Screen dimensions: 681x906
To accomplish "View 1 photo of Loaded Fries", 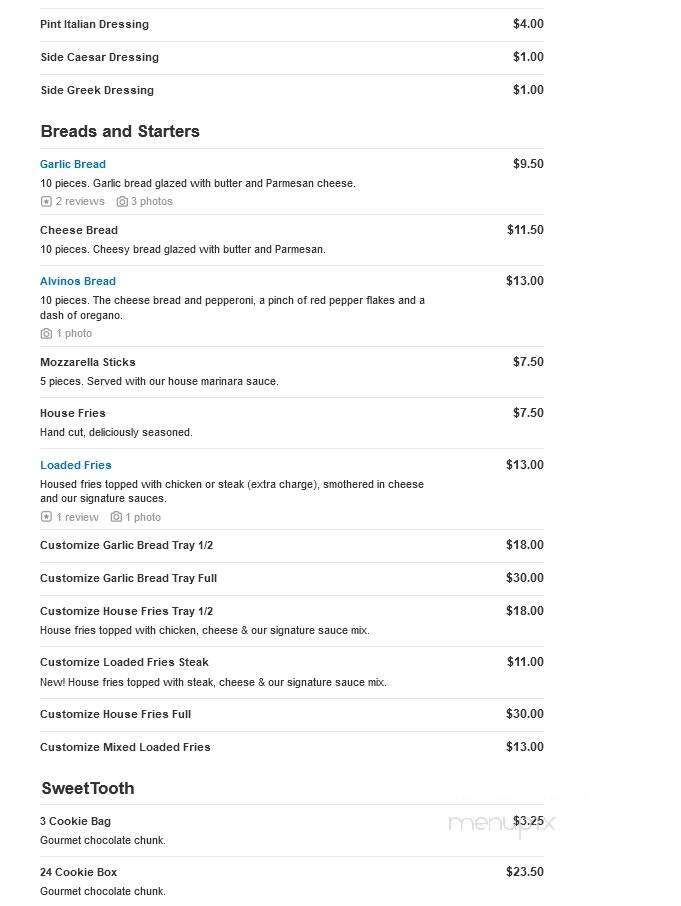I will (143, 517).
